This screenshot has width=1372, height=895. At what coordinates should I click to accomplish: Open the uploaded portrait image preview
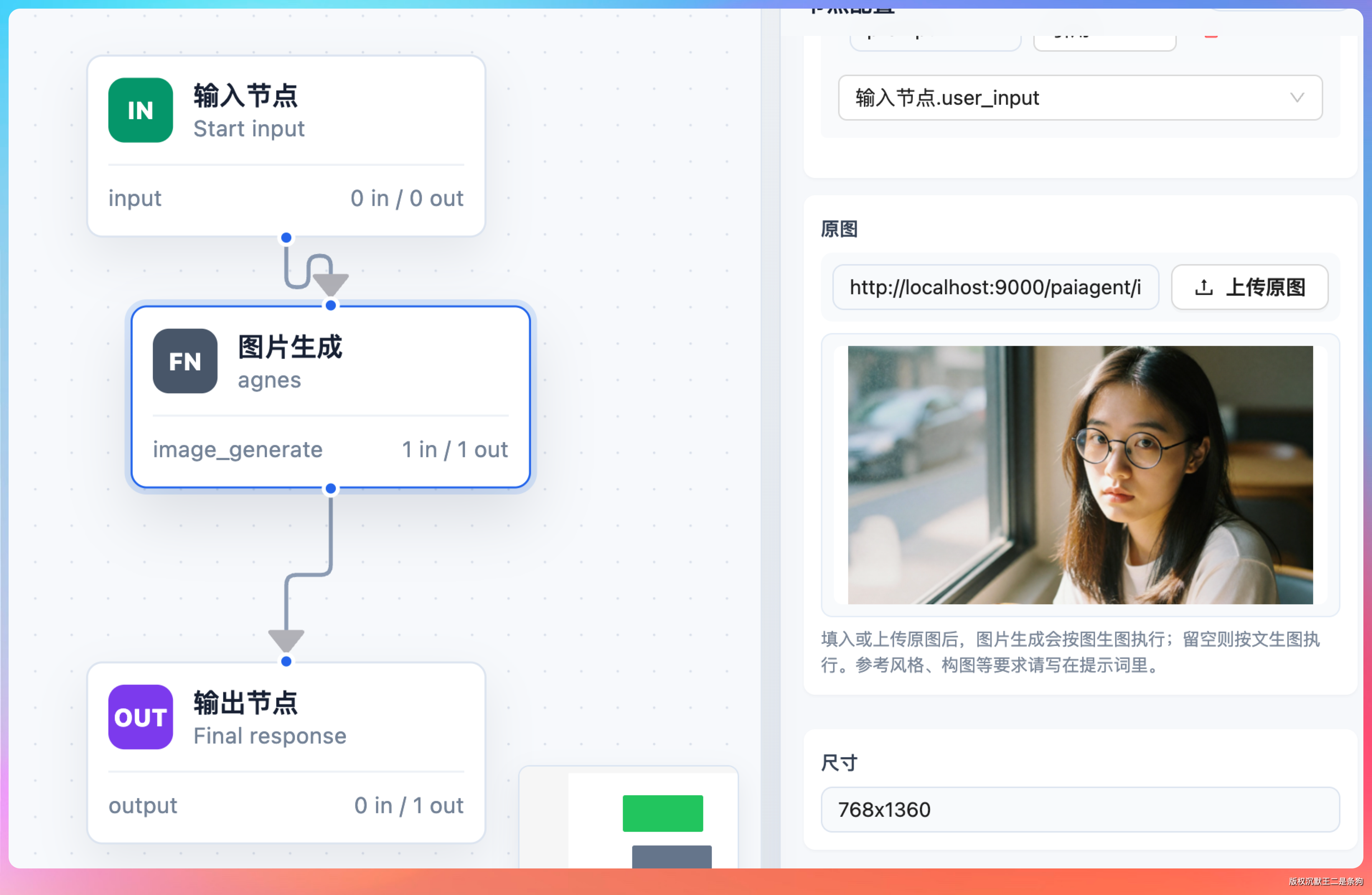tap(1080, 475)
